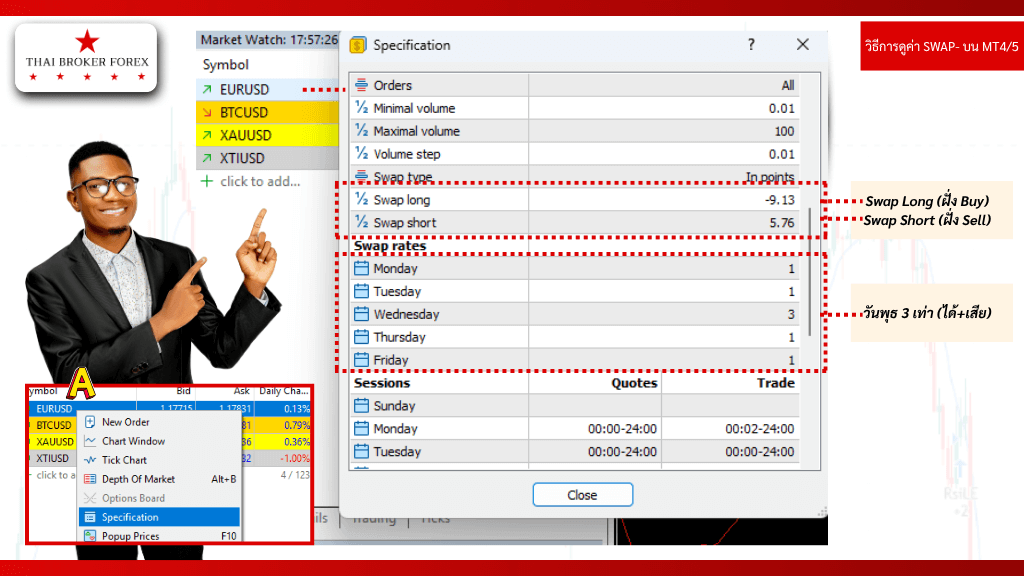Viewport: 1024px width, 576px height.
Task: Click the Tick Chart icon in the context menu
Action: click(x=90, y=460)
